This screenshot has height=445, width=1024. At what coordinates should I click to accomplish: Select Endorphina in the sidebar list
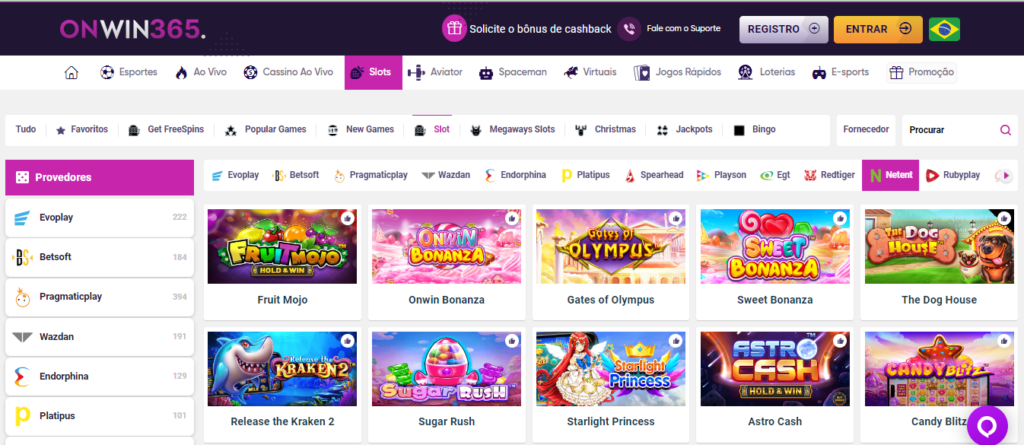[99, 376]
